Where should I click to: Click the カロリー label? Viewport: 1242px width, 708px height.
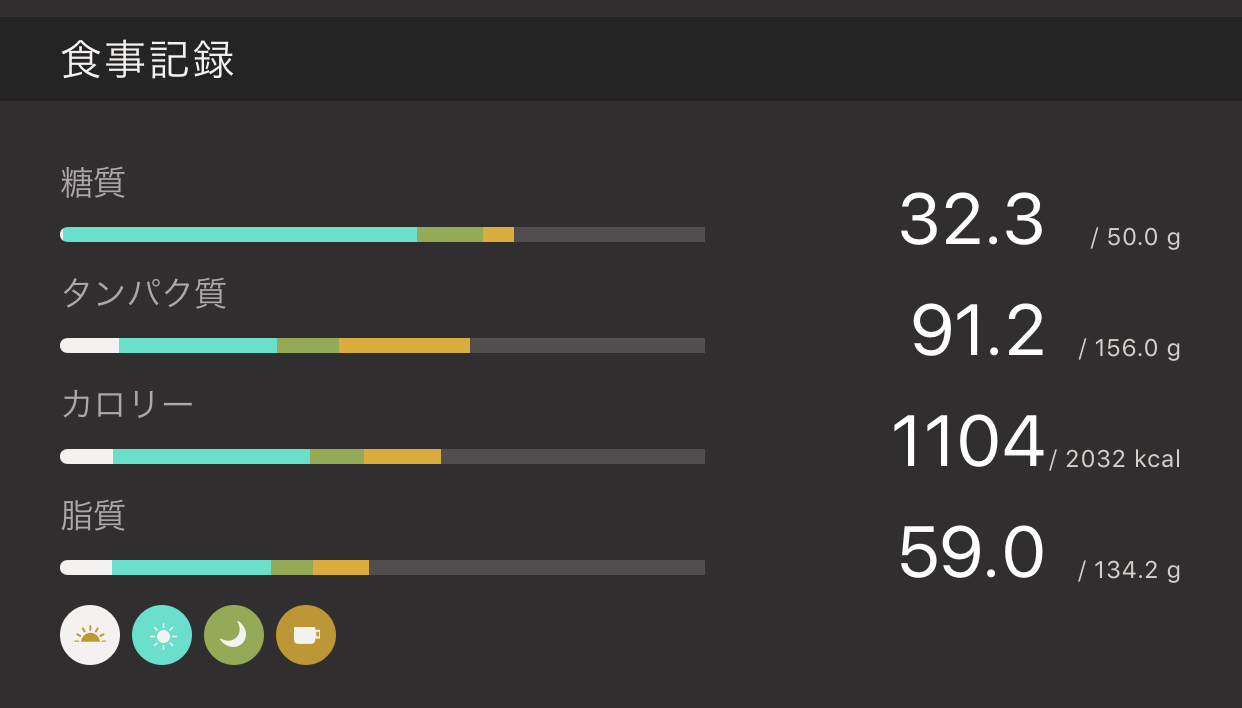(127, 404)
